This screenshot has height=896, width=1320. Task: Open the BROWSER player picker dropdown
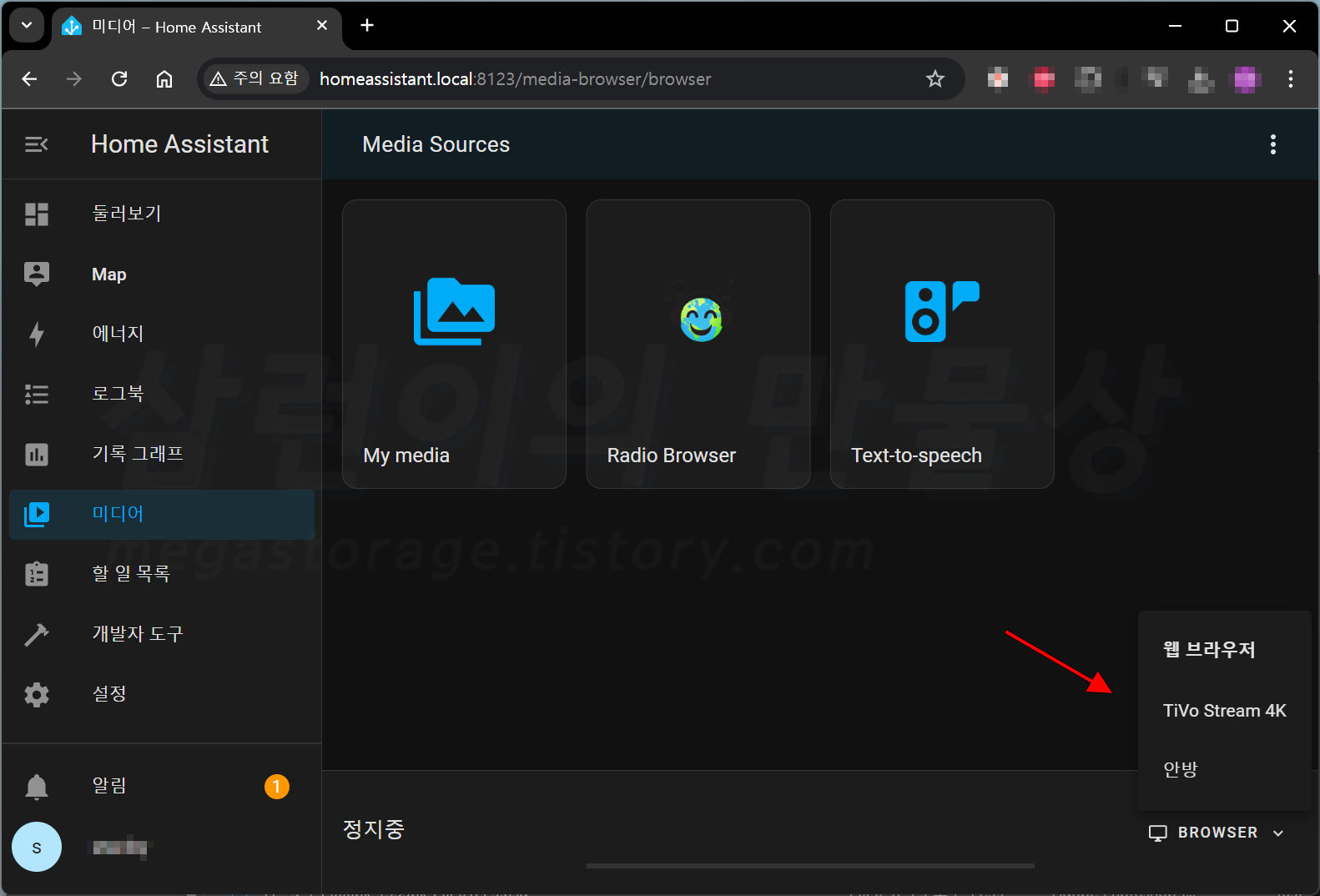click(1217, 833)
